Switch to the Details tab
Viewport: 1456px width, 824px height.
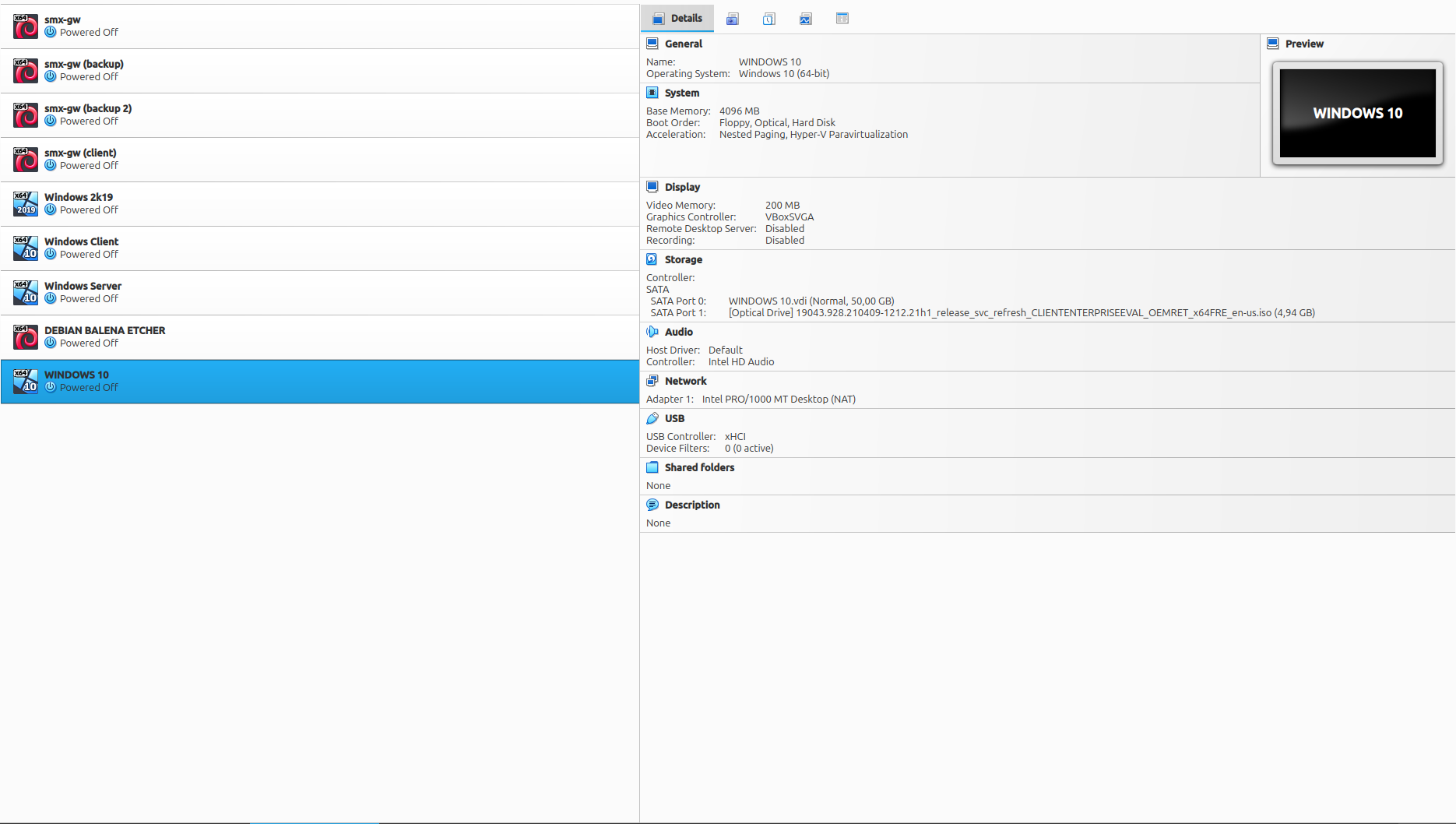tap(677, 19)
